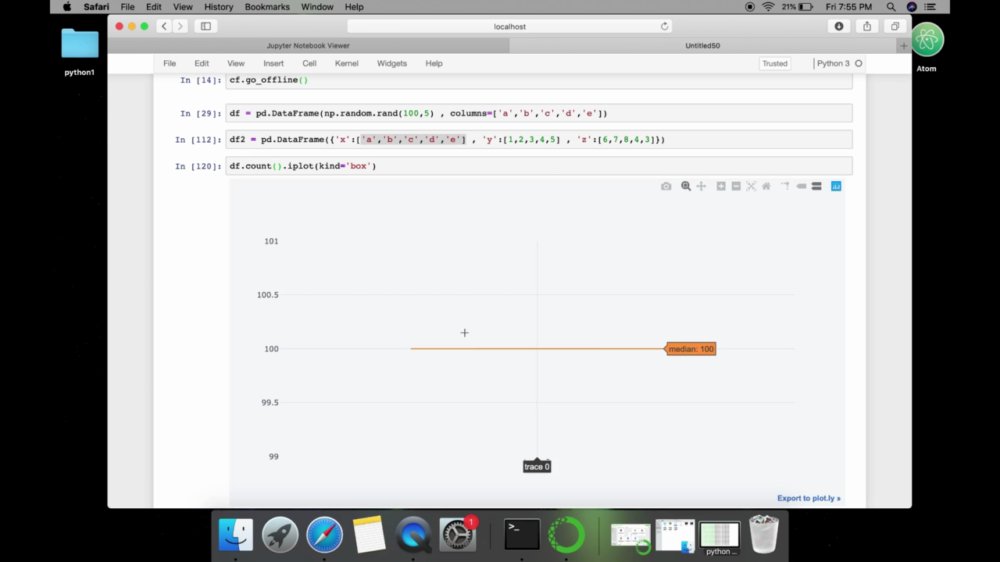Open Wi-Fi status menu
1000x562 pixels.
click(768, 7)
